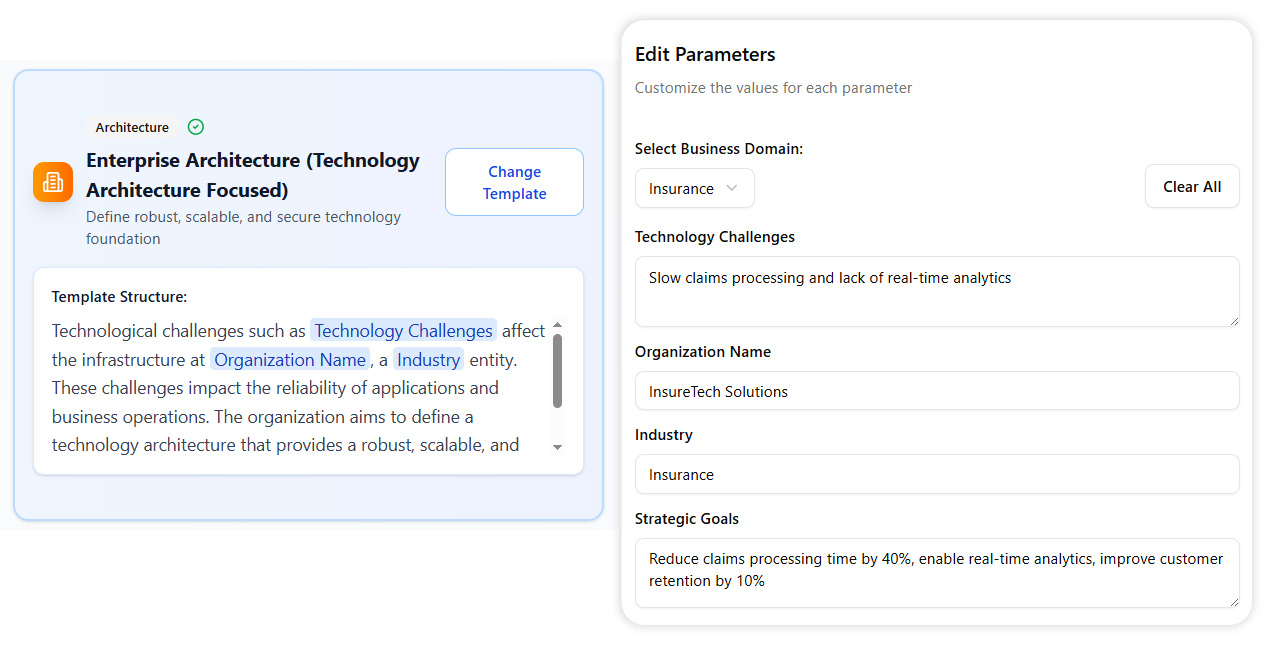Click the Enterprise Architecture template title
1272x652 pixels.
click(253, 175)
